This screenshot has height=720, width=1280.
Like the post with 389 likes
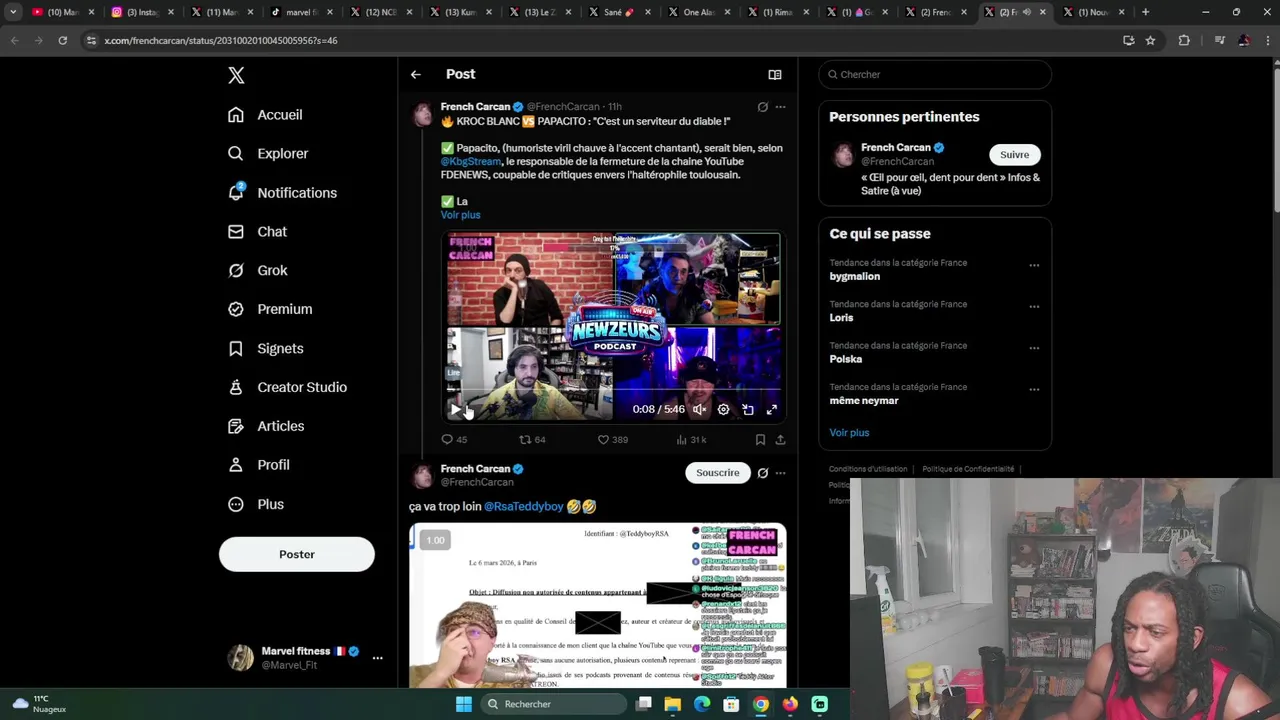click(612, 440)
